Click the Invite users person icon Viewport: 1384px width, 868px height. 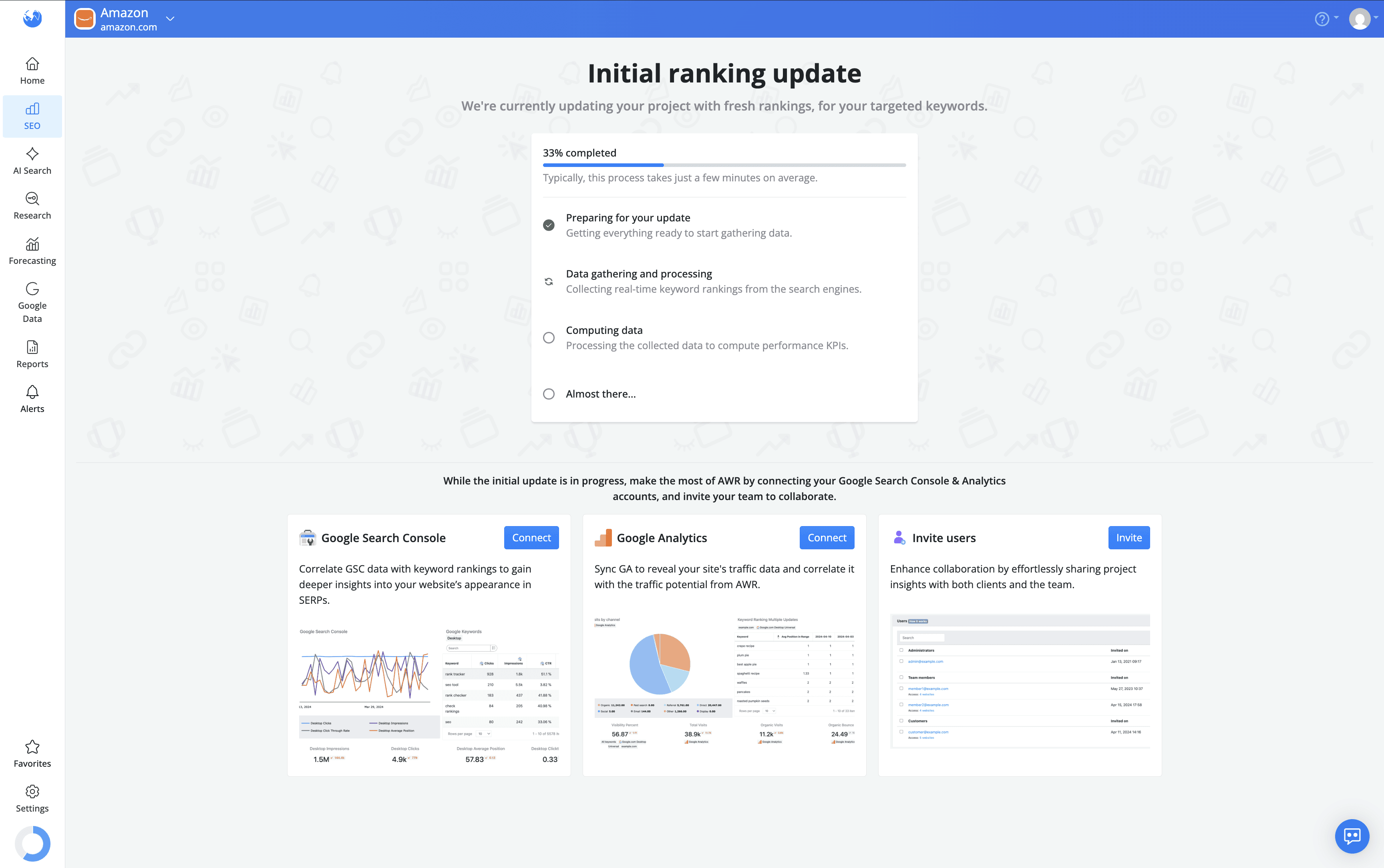coord(899,538)
